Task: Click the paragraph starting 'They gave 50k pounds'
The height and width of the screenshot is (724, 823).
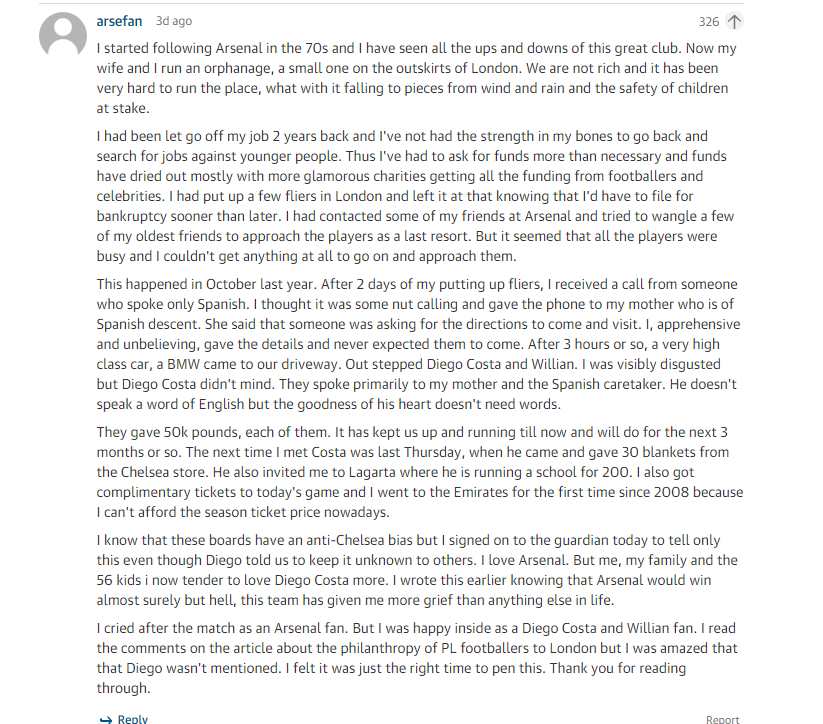Action: 420,472
